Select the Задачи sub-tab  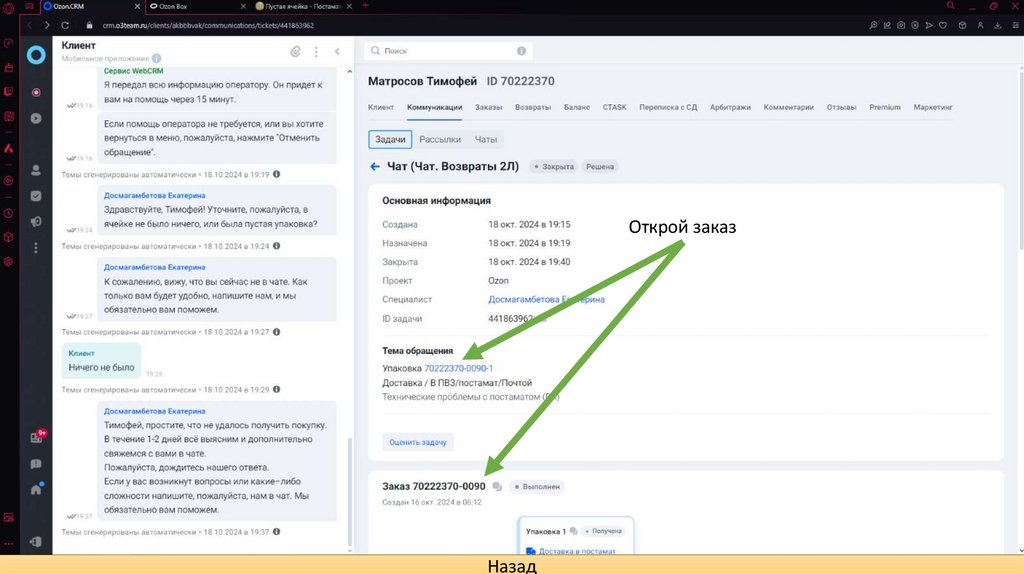[x=390, y=139]
